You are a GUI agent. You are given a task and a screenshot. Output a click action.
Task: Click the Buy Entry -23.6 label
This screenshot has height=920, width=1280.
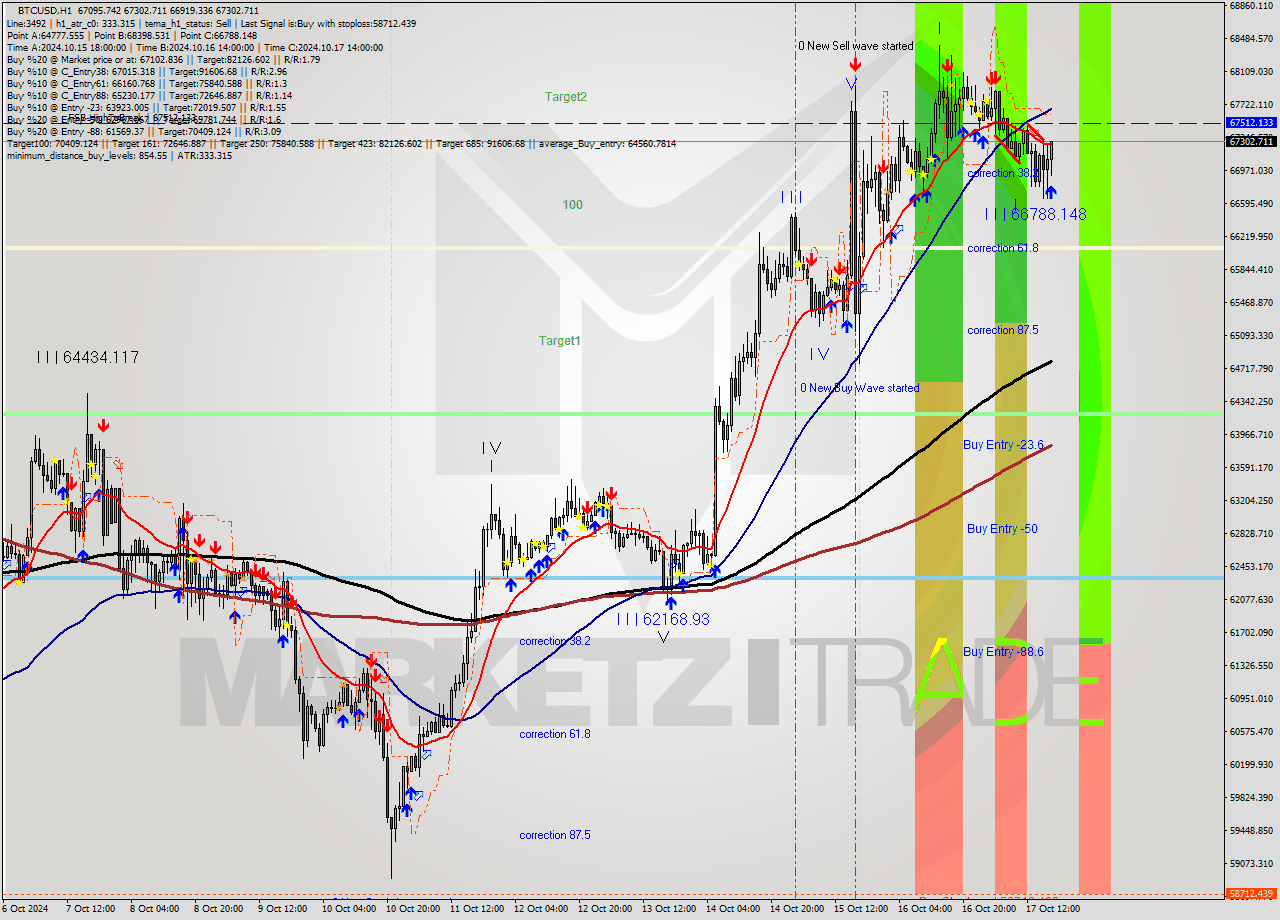pos(1004,445)
